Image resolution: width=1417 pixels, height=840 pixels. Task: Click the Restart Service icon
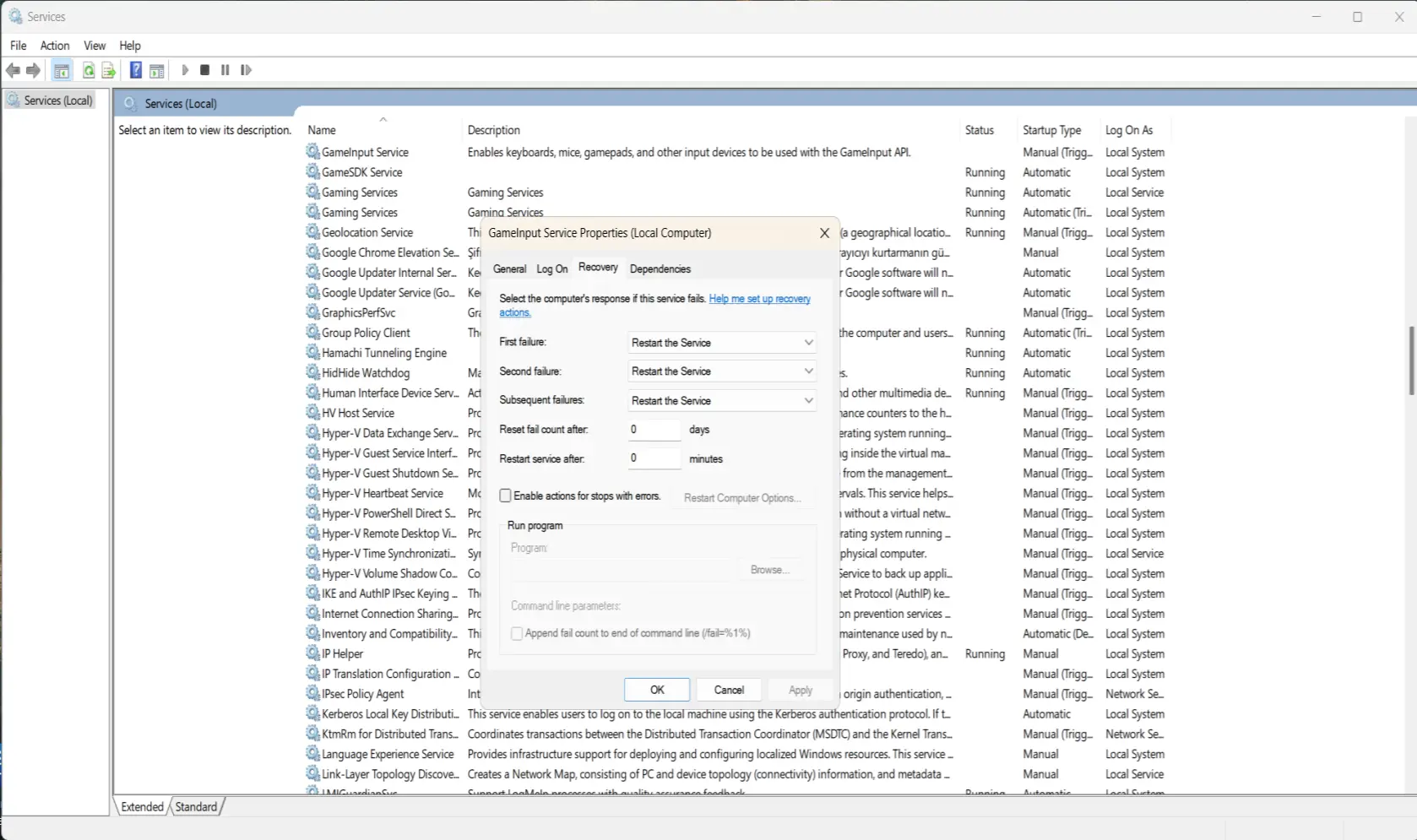(x=246, y=70)
